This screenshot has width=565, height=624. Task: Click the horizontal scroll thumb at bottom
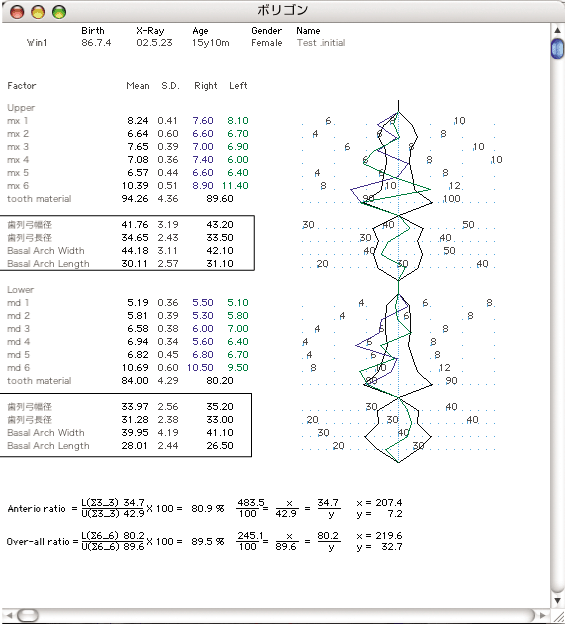[28, 615]
